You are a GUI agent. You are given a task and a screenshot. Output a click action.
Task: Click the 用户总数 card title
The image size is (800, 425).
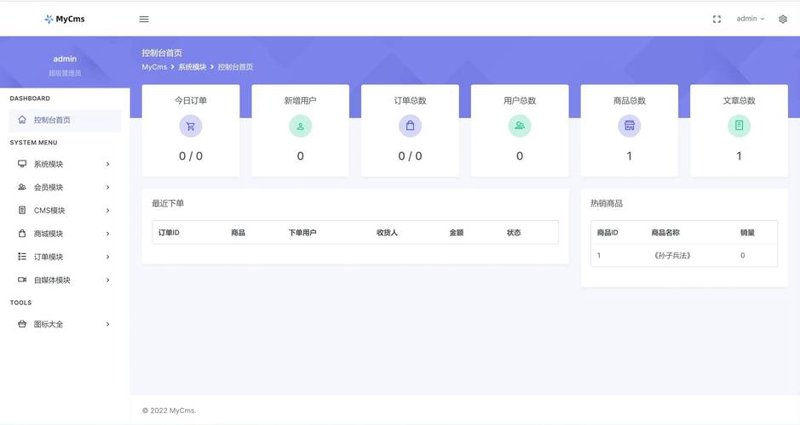click(x=519, y=101)
